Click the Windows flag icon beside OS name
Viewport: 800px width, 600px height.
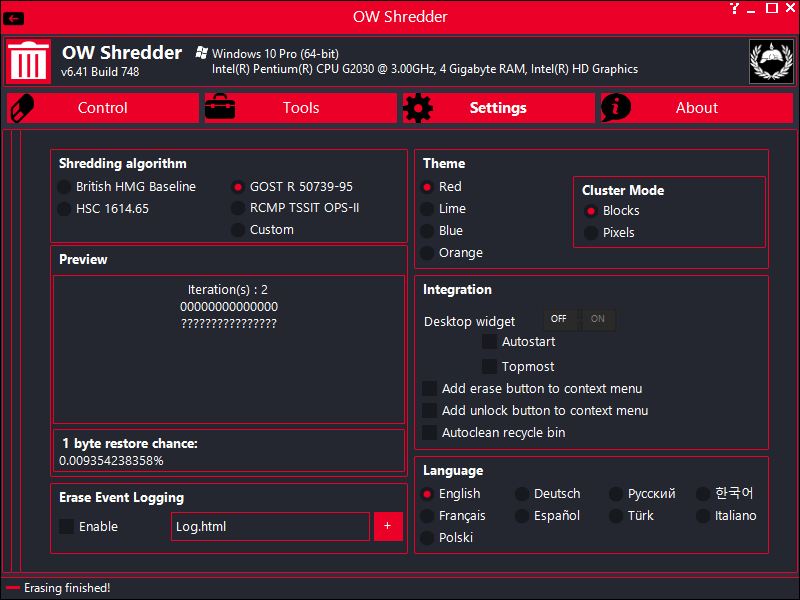click(x=202, y=53)
